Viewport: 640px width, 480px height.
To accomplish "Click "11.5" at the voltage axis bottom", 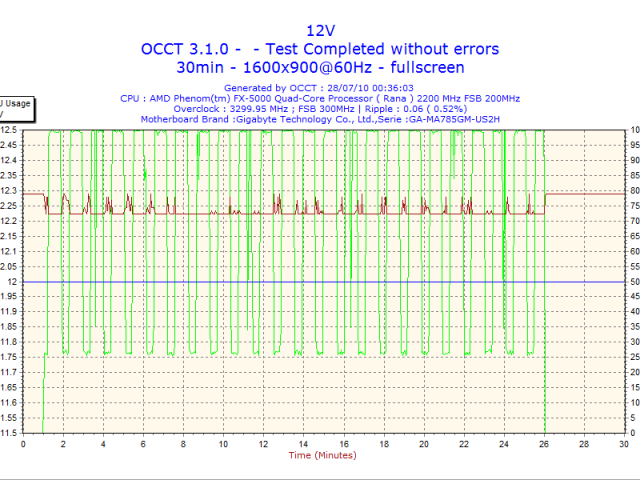I will pyautogui.click(x=8, y=433).
